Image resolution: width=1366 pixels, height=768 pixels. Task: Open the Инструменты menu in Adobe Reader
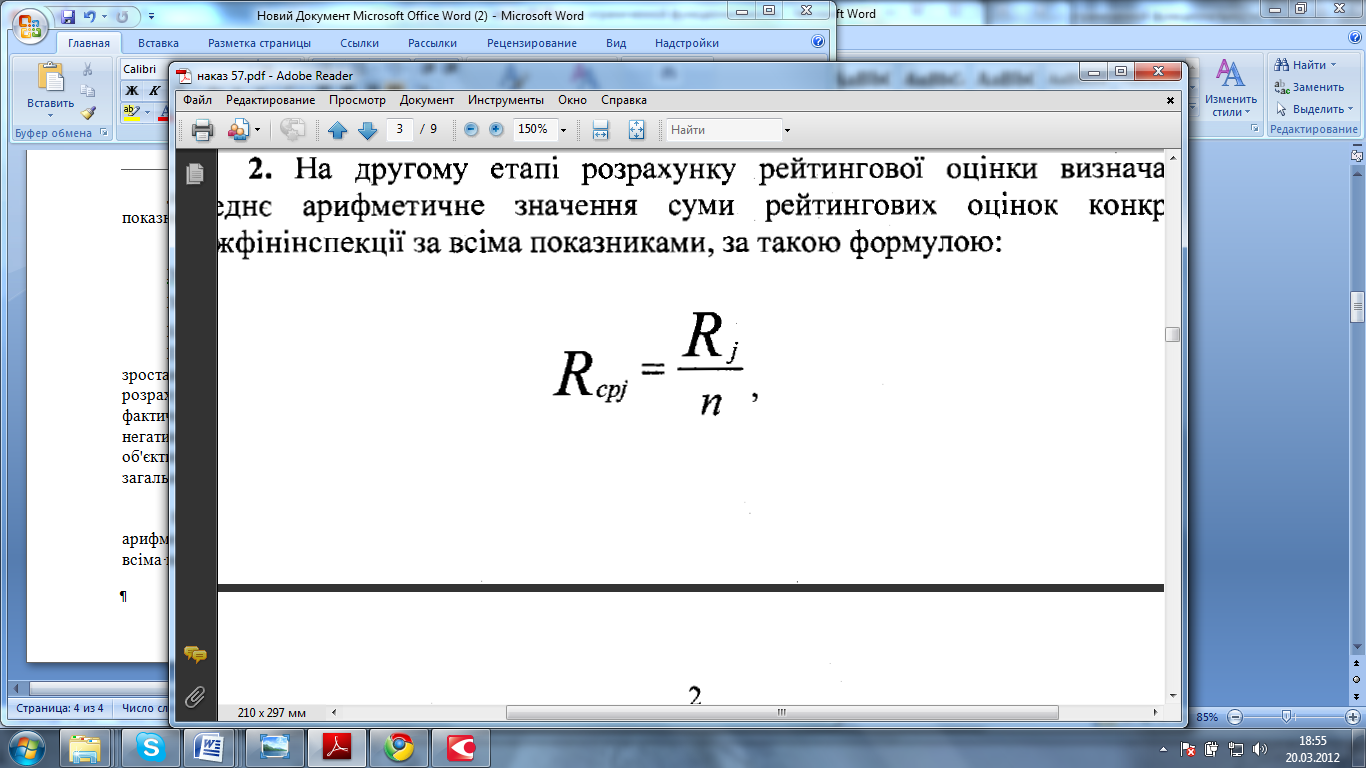(506, 100)
